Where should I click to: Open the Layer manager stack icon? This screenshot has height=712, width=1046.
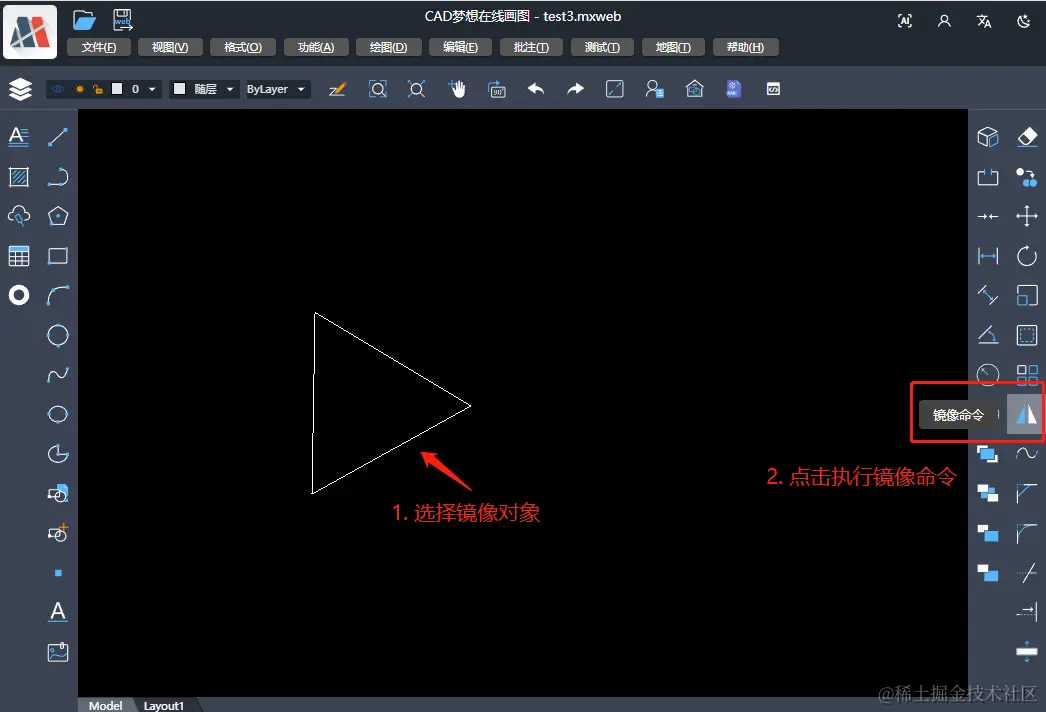[21, 89]
